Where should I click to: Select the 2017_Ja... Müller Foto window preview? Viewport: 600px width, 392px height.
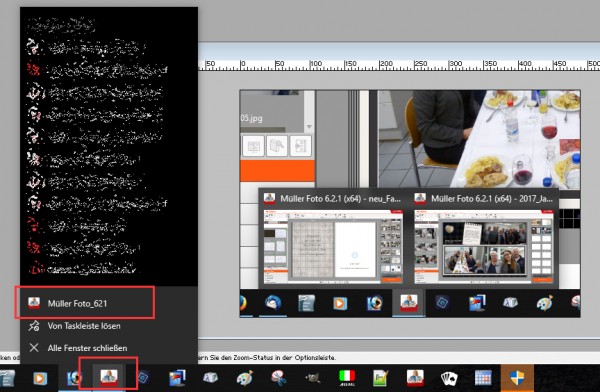(x=484, y=238)
